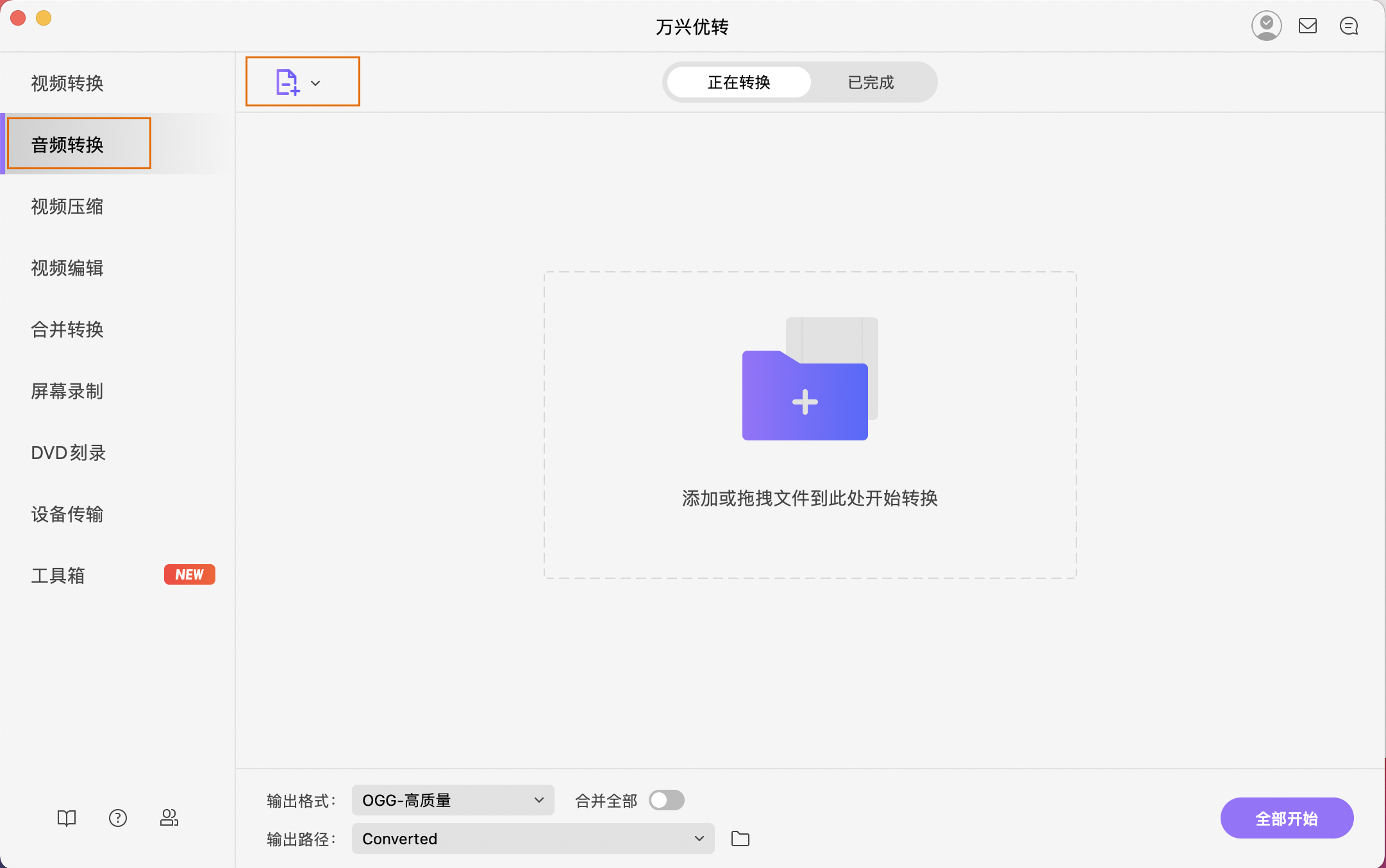Open the 输出路径 Converted dropdown

tap(533, 839)
